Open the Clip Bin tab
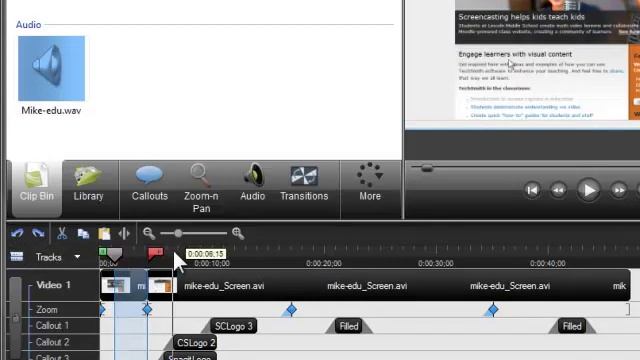This screenshot has width=640, height=360. tap(37, 189)
